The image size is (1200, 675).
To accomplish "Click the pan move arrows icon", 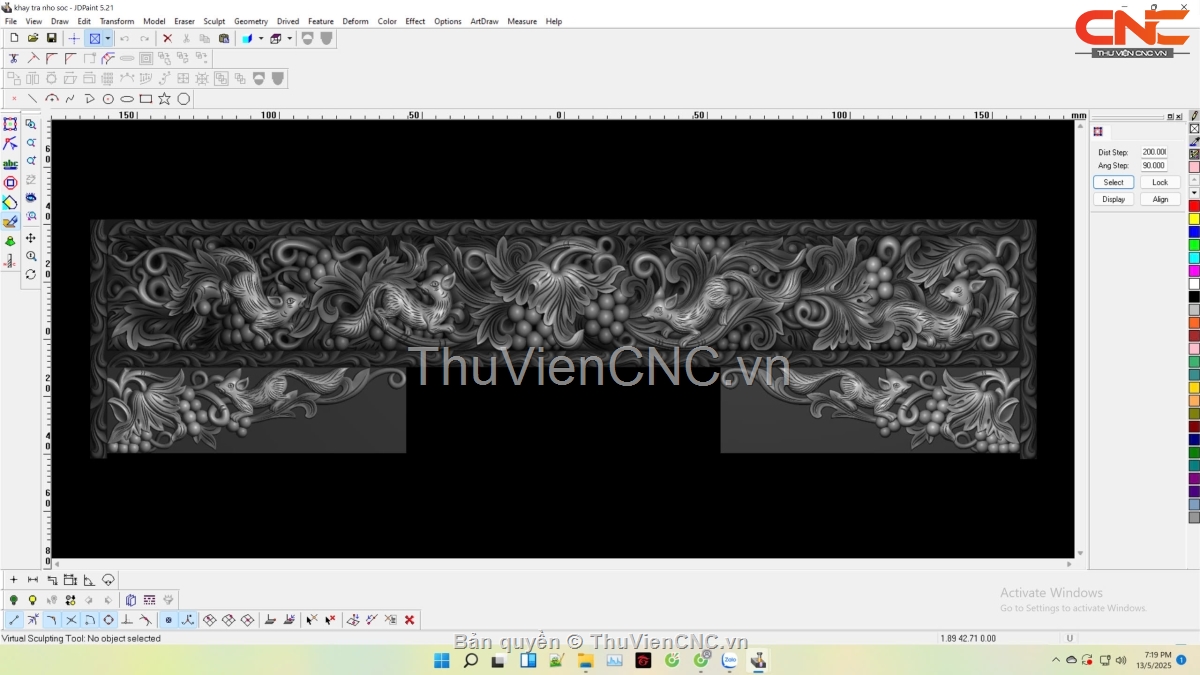I will pyautogui.click(x=31, y=238).
